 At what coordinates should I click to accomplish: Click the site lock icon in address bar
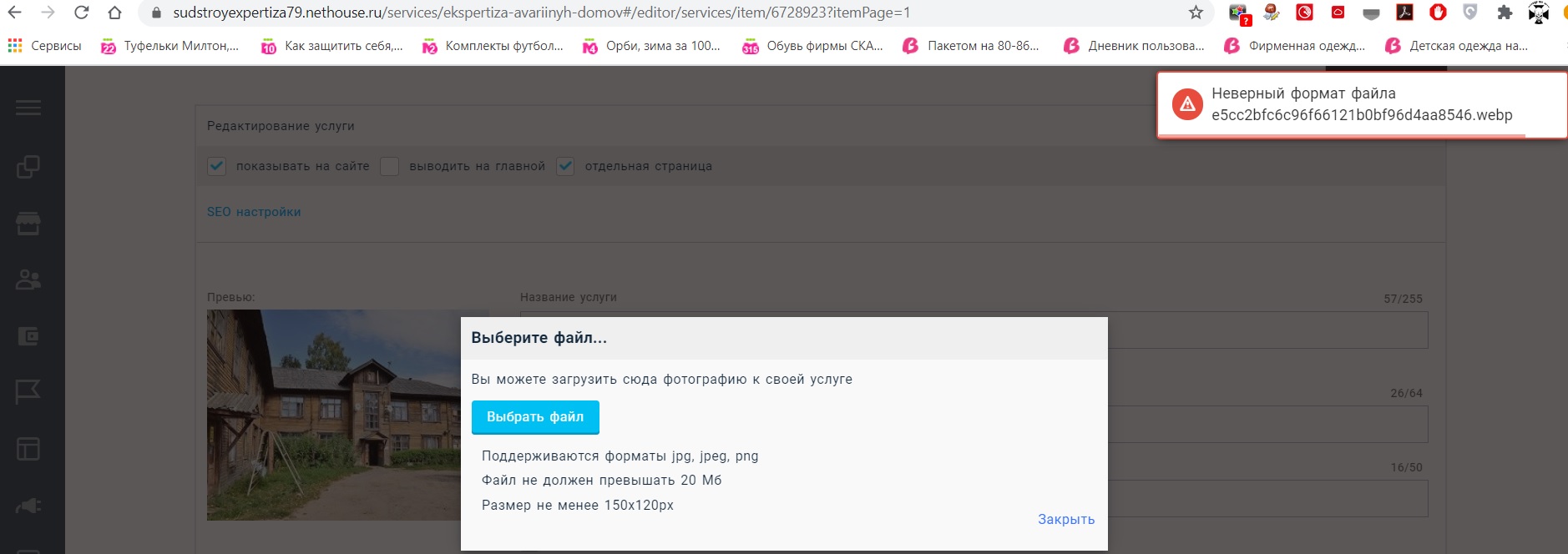pos(156,13)
